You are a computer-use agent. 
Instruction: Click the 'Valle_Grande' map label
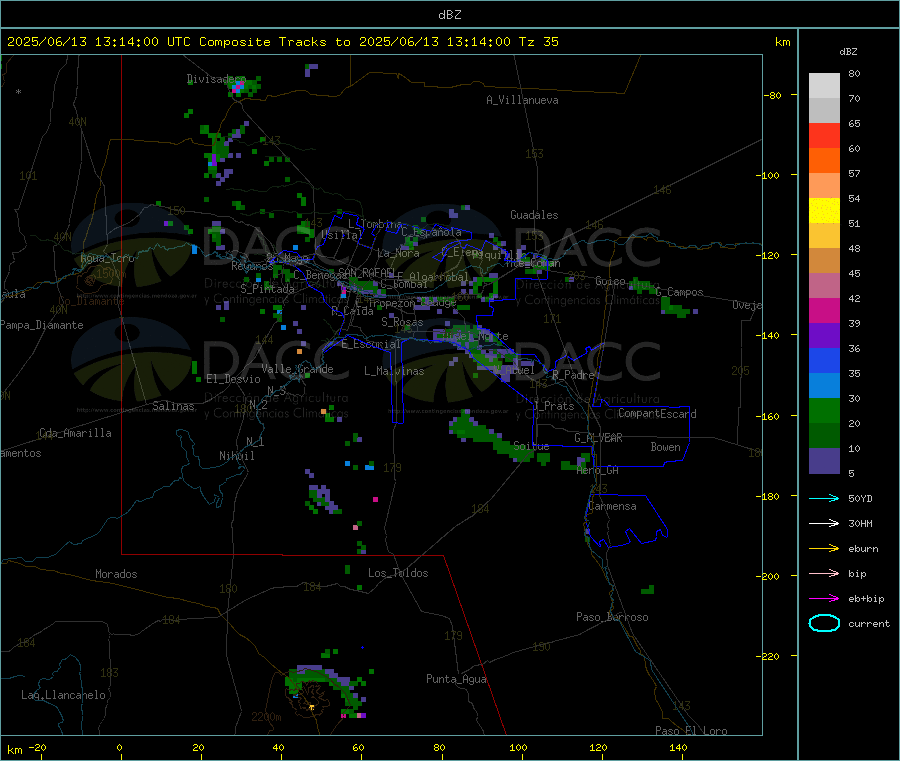pos(297,369)
